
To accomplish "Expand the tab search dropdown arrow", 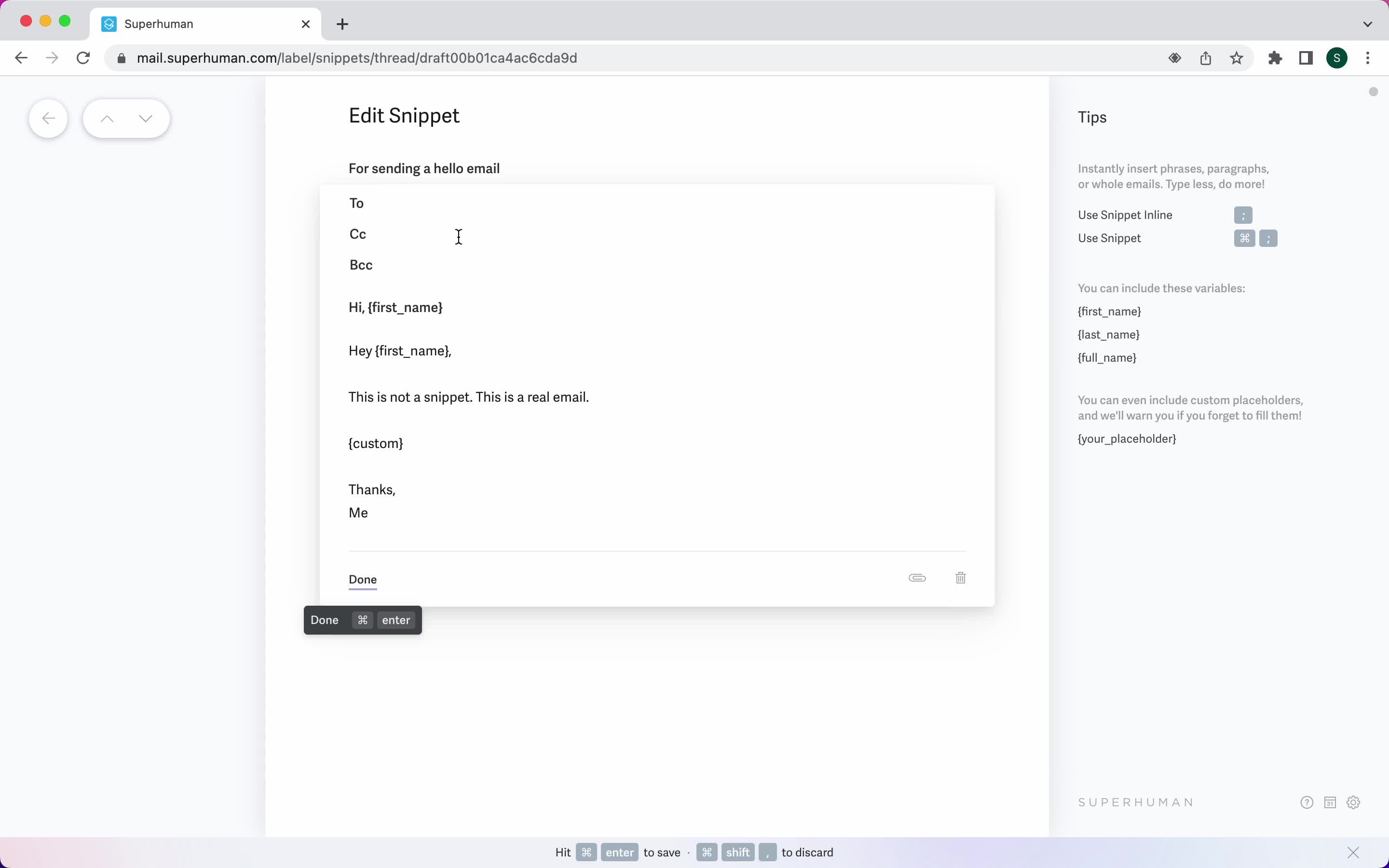I will pos(1367,24).
